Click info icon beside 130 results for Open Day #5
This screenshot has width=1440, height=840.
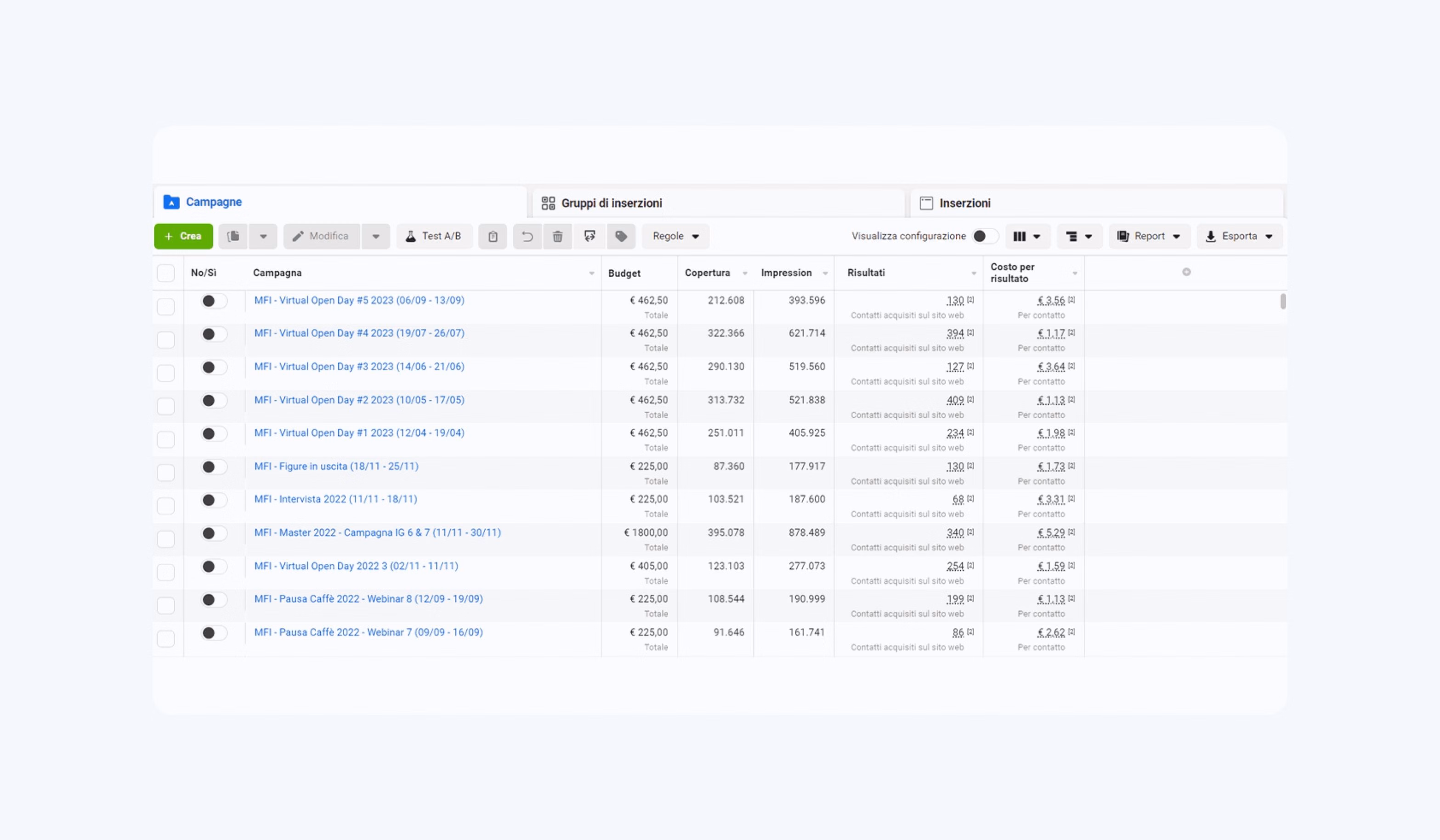point(970,300)
